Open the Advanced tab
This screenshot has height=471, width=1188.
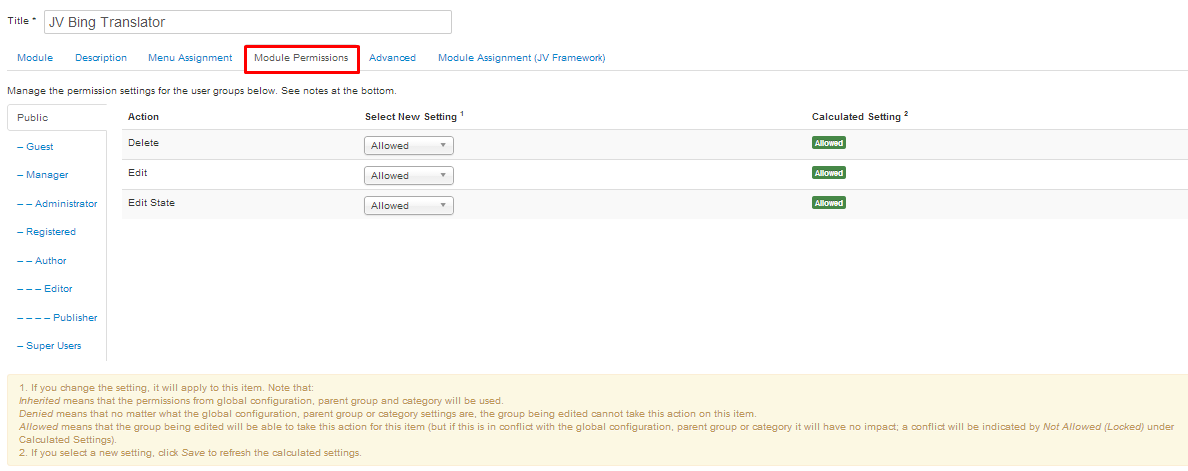point(392,58)
